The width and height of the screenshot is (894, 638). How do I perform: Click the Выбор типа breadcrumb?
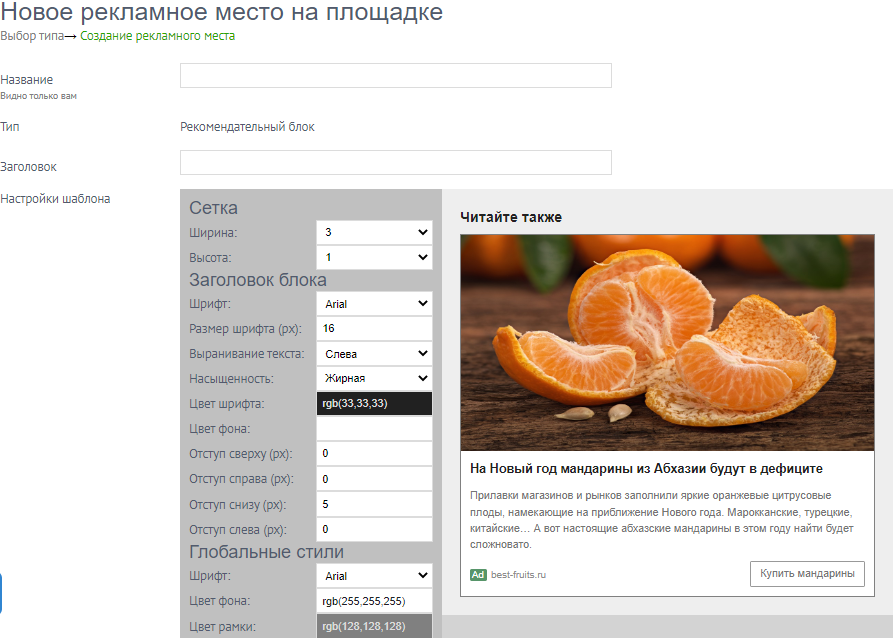pos(32,36)
